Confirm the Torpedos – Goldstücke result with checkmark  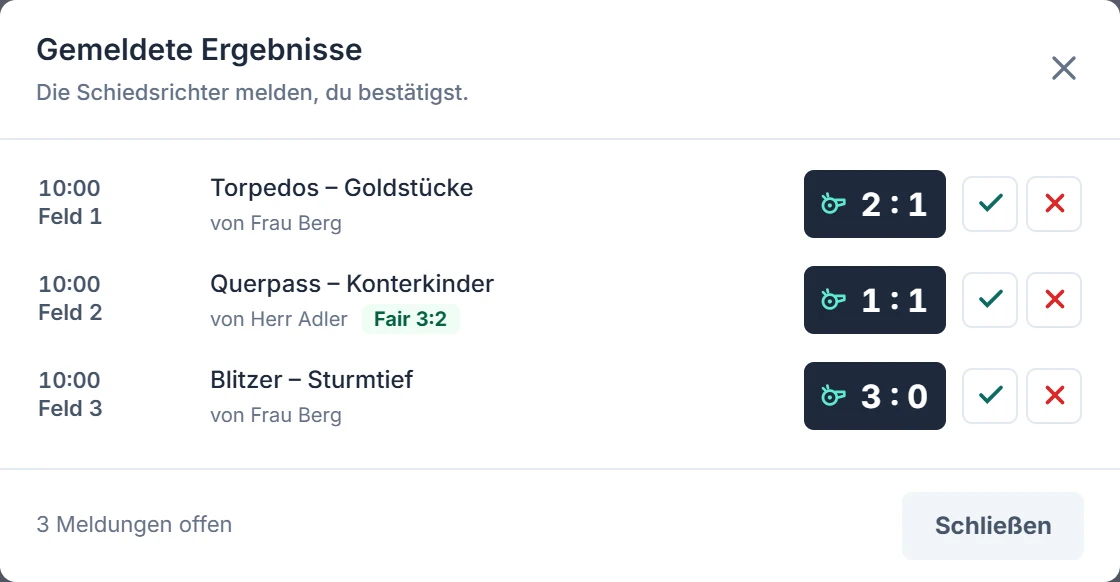(989, 204)
